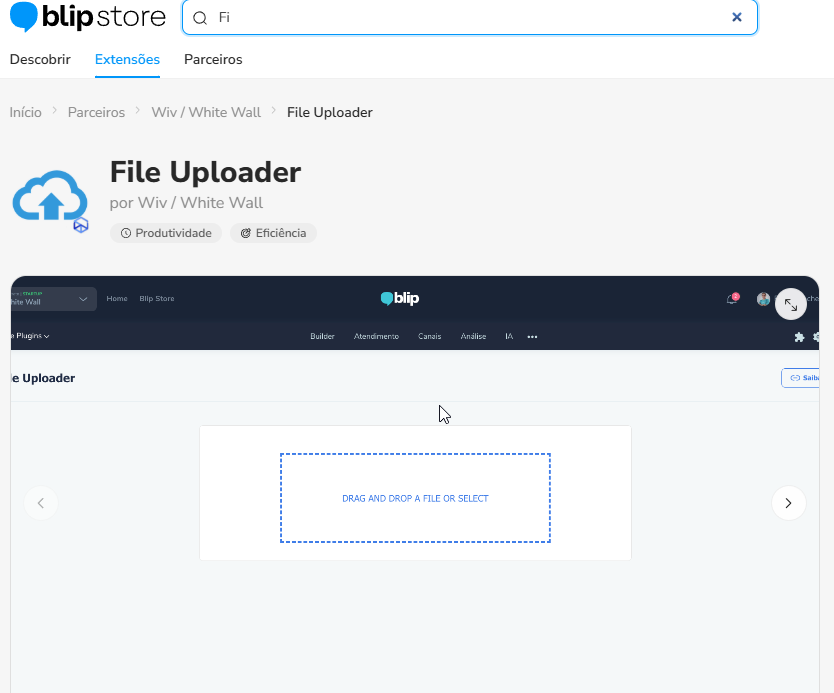834x693 pixels.
Task: Clear the search field with the X
Action: click(737, 18)
